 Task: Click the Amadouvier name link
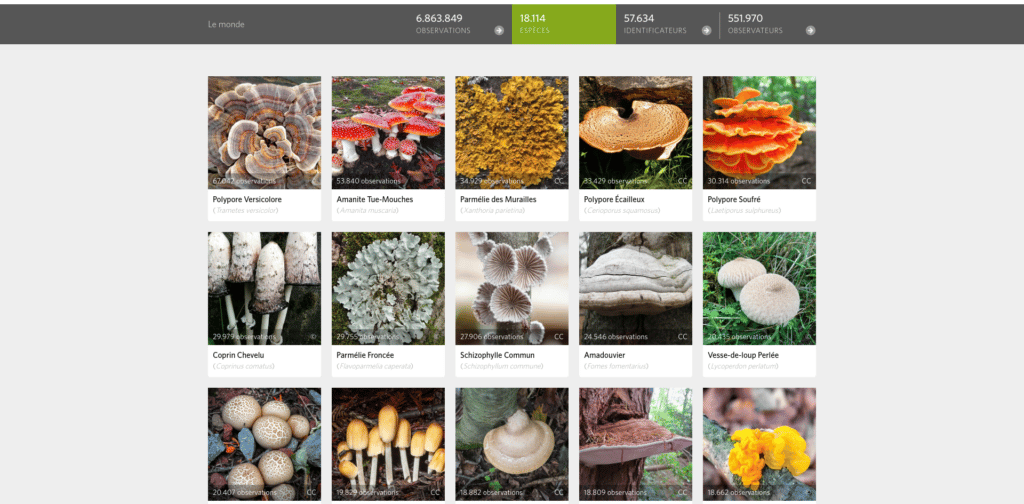[605, 355]
